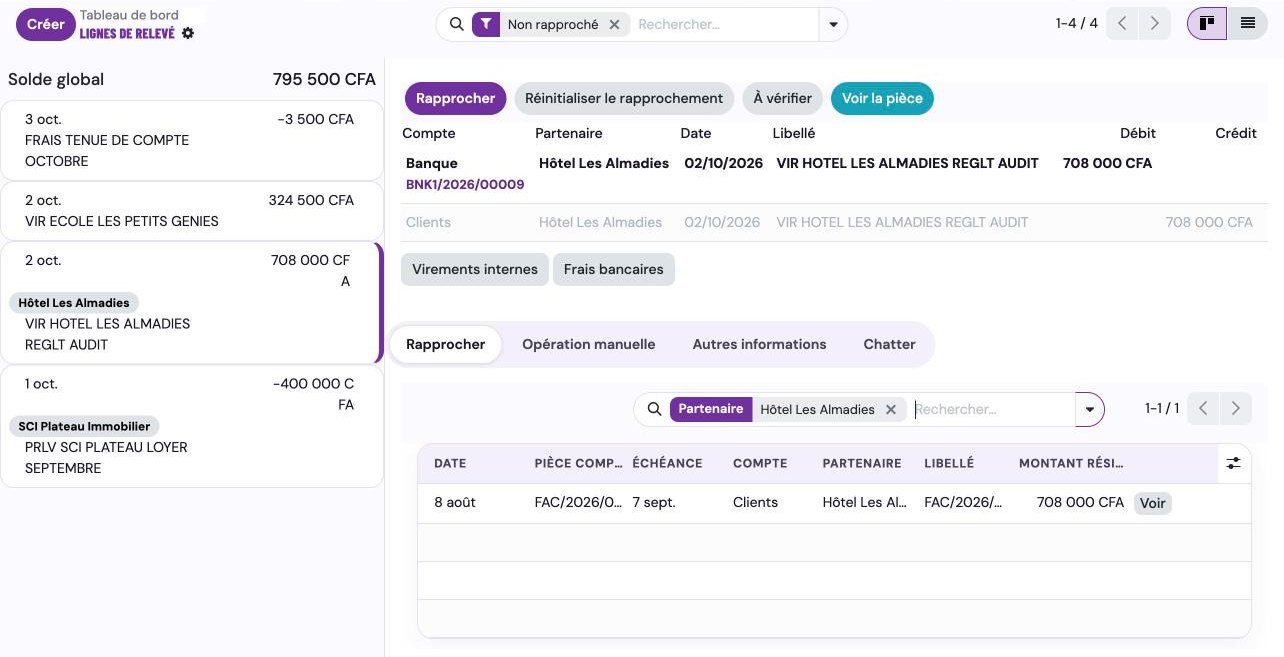The image size is (1284, 657).
Task: Select the PRLV SCI PLATEAU LOYER line
Action: click(x=191, y=426)
